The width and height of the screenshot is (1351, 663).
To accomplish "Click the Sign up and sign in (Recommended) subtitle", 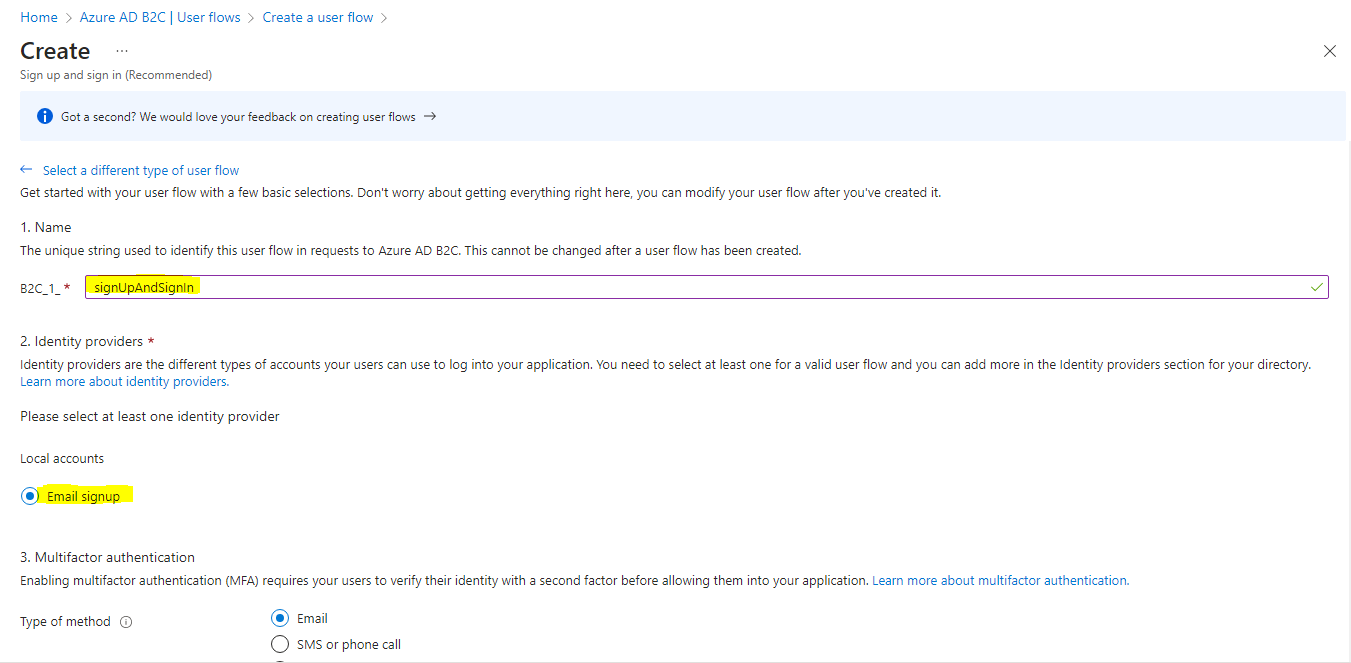I will pyautogui.click(x=116, y=75).
